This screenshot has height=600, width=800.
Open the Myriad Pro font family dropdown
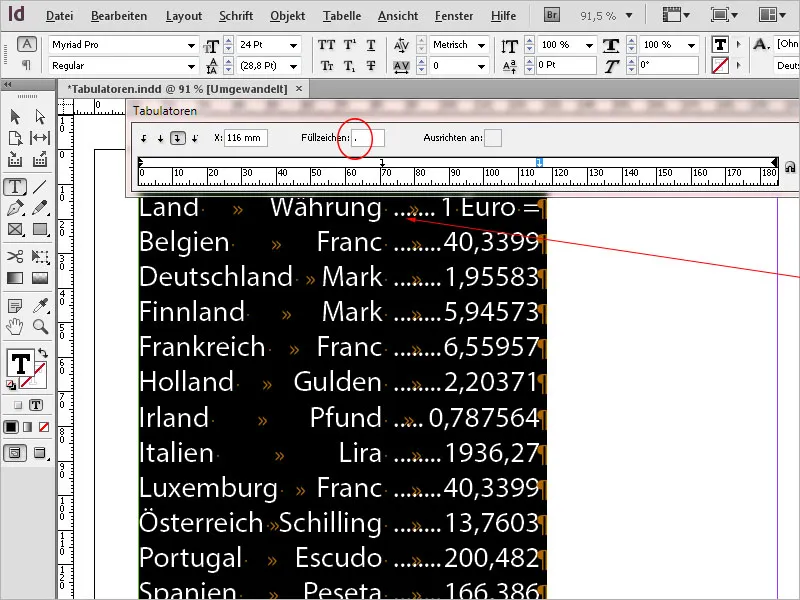pyautogui.click(x=193, y=45)
